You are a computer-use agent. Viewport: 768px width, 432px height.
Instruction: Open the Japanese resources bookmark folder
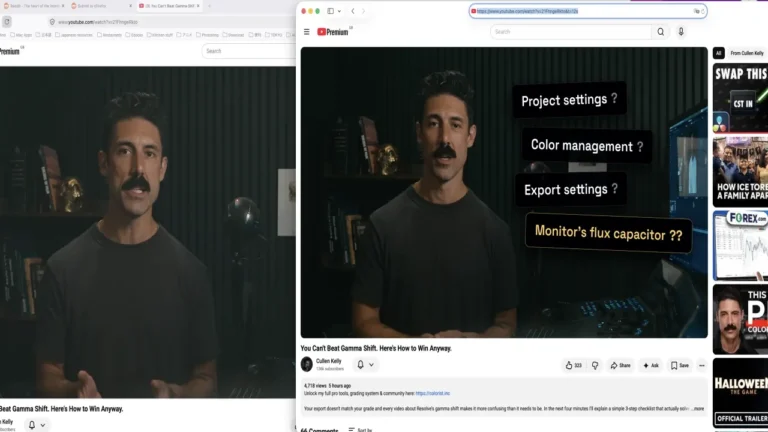click(74, 35)
